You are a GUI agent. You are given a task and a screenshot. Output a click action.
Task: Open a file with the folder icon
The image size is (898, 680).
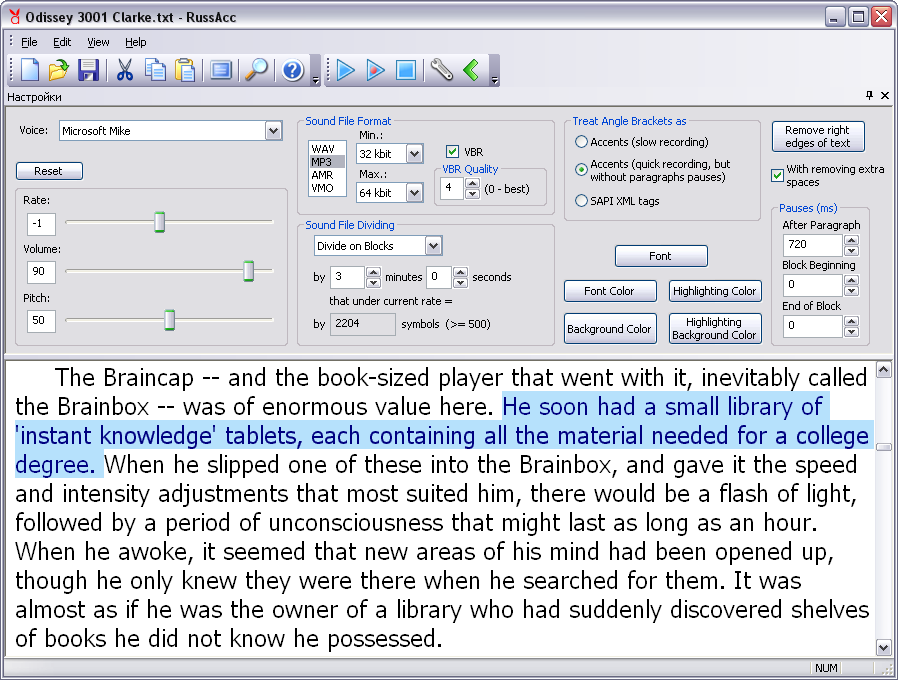coord(59,70)
